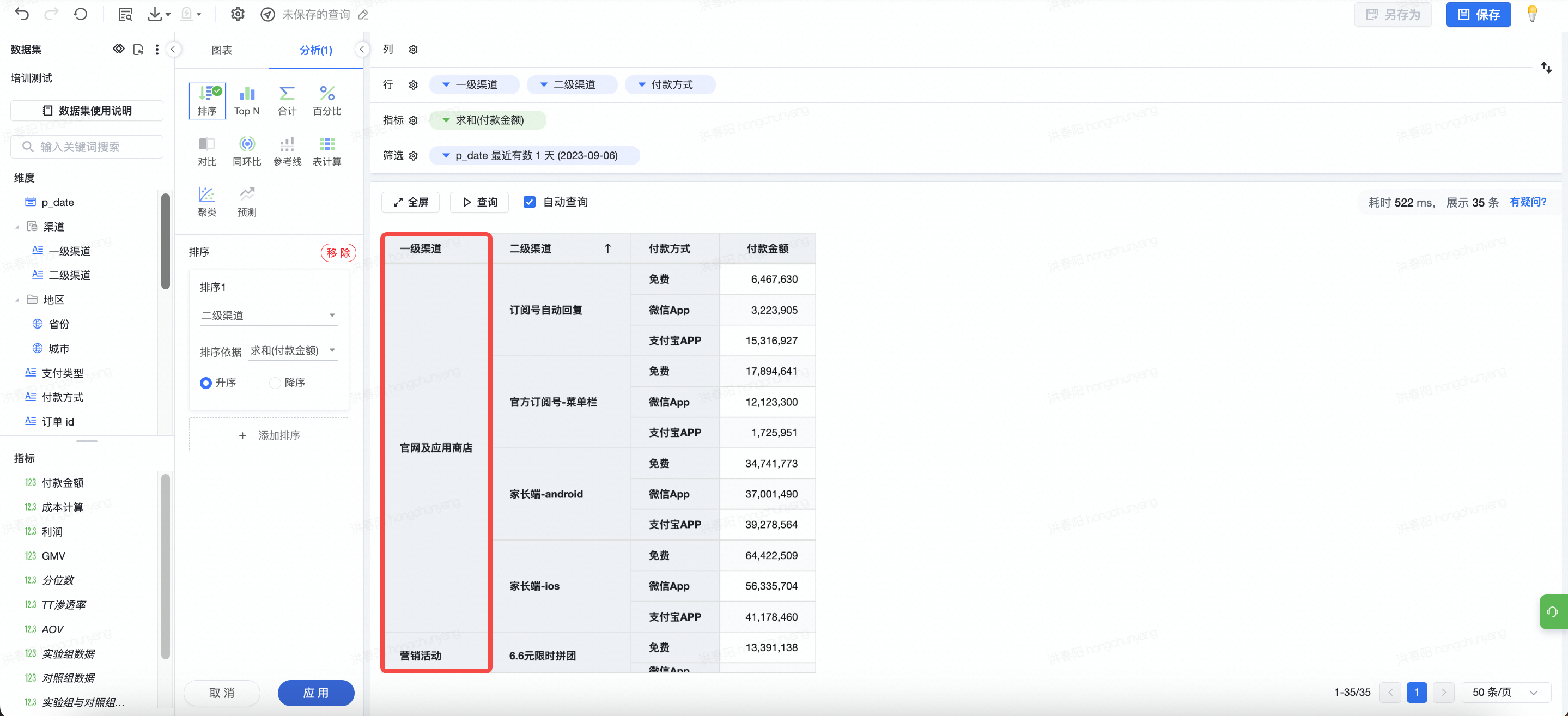1568x716 pixels.
Task: Open the 有疑问? help link
Action: point(1528,202)
